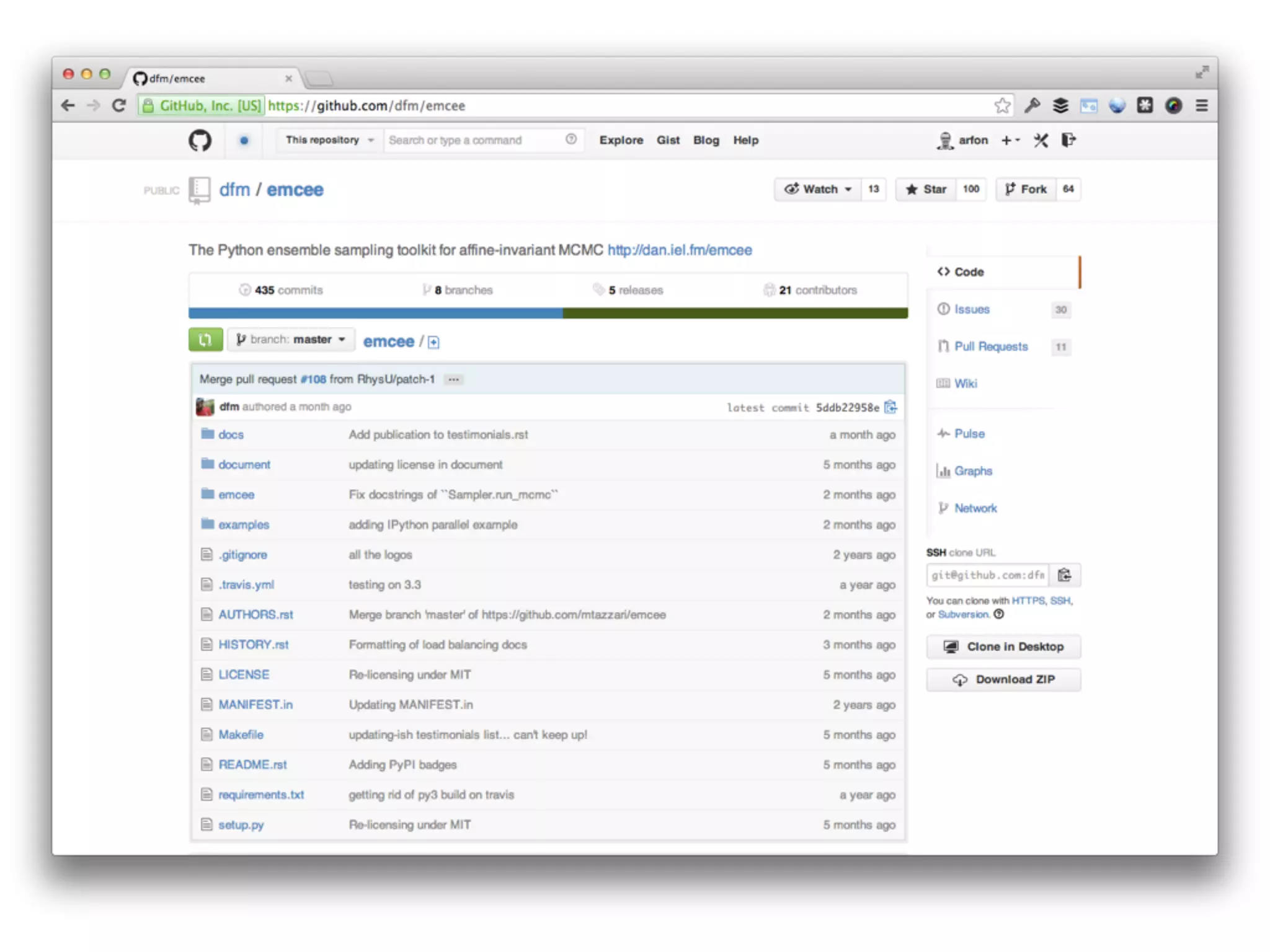Image resolution: width=1270 pixels, height=952 pixels.
Task: Expand This repository search scope dropdown
Action: (329, 140)
